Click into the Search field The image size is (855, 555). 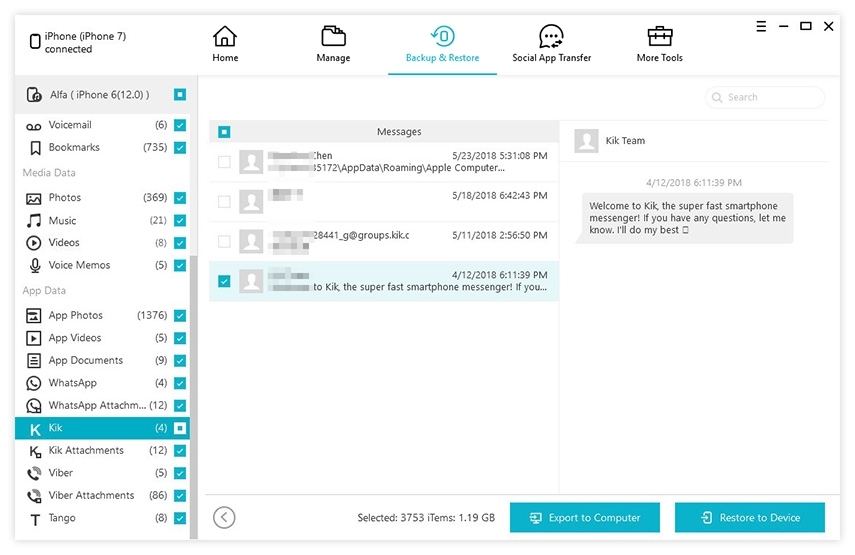point(764,98)
